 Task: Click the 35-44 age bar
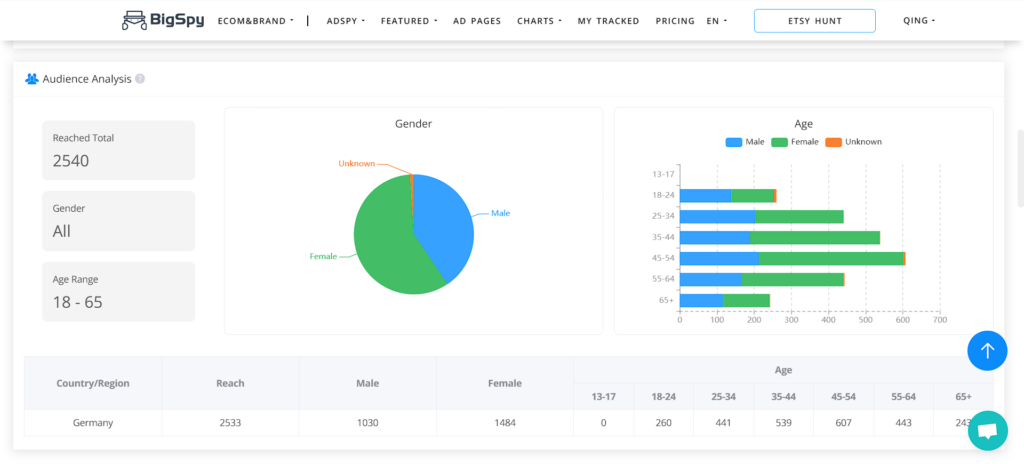[x=780, y=238]
